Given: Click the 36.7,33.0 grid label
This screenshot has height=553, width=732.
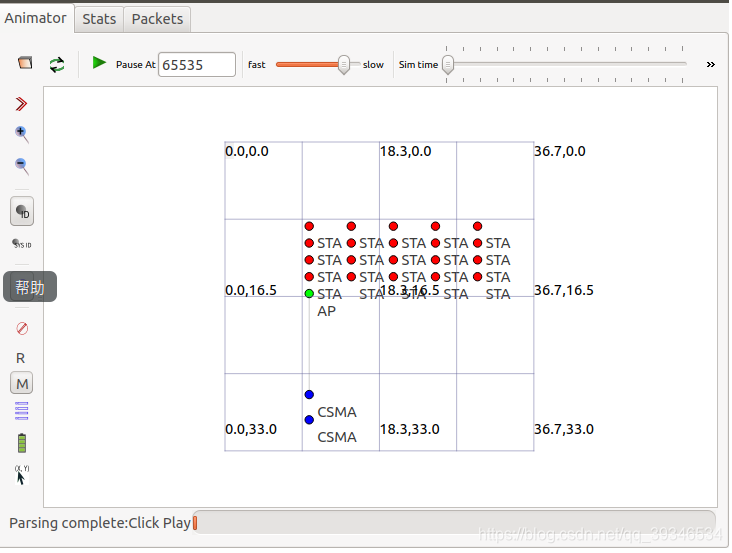Looking at the screenshot, I should tap(564, 429).
